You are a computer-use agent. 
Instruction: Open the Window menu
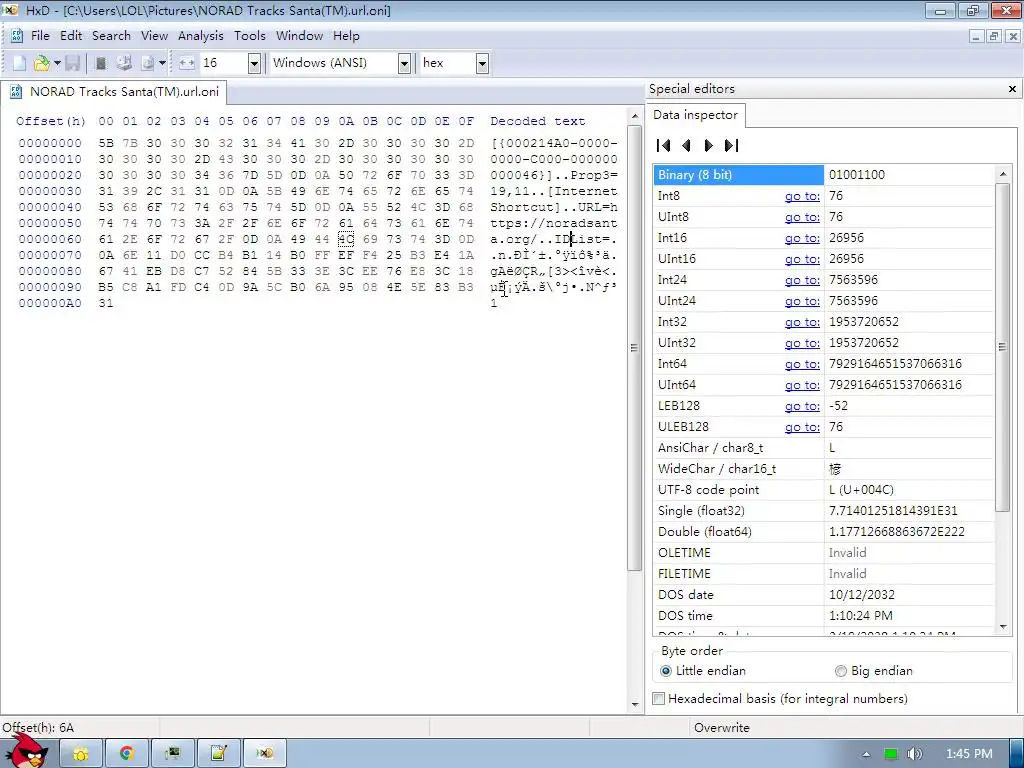pyautogui.click(x=299, y=36)
